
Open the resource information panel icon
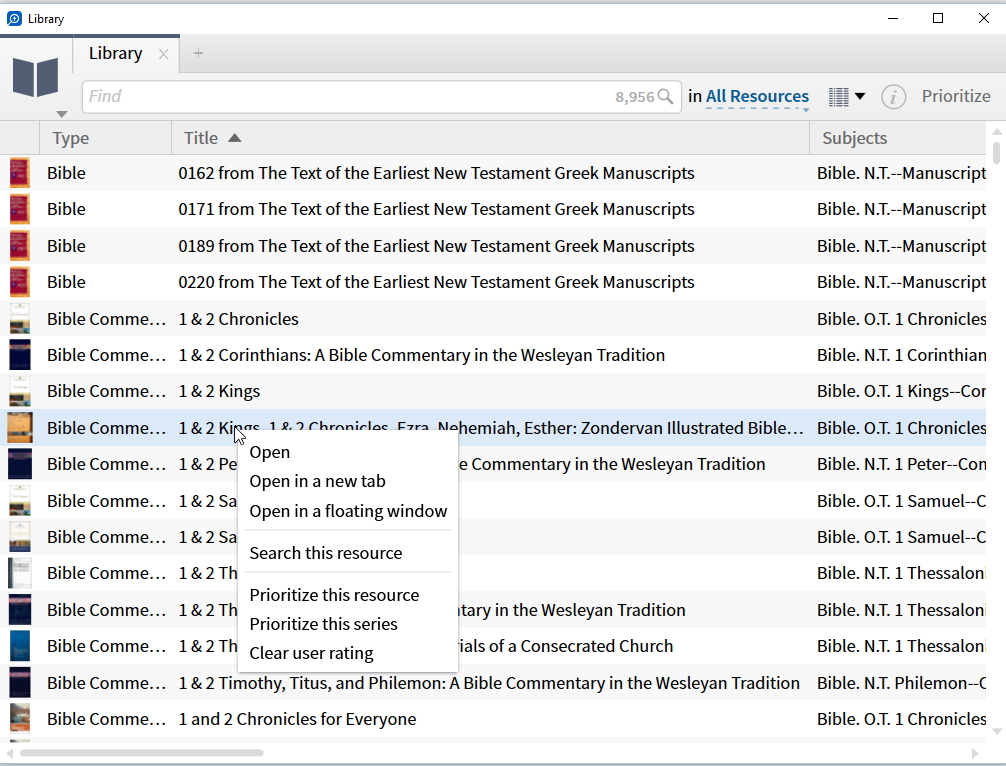[893, 97]
